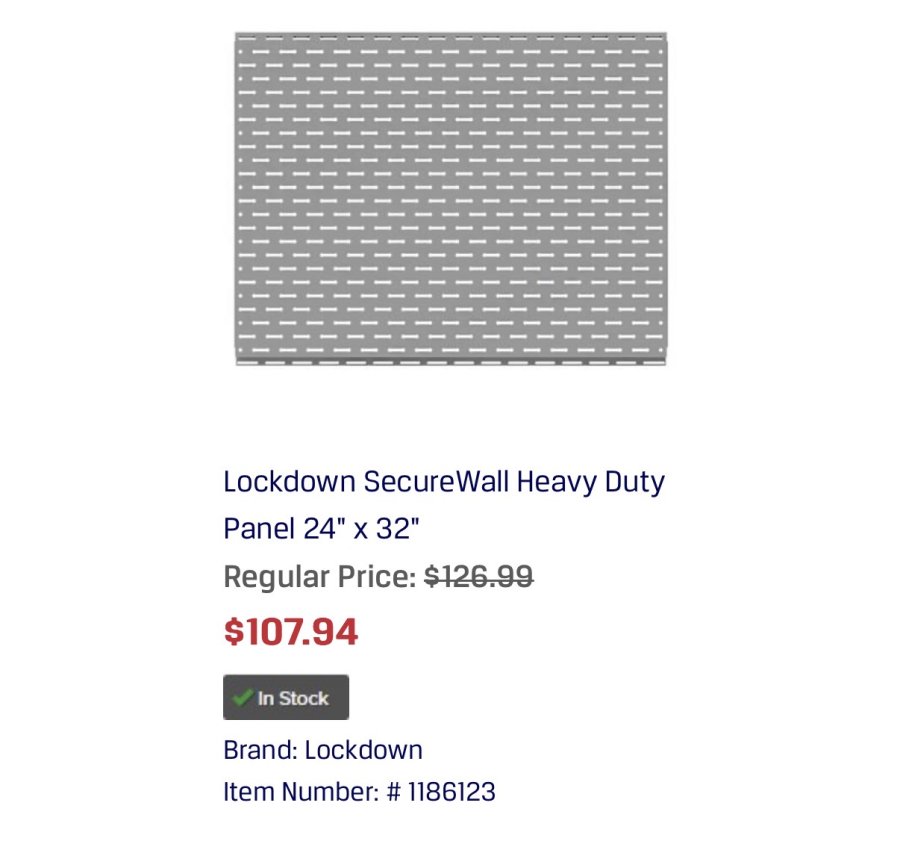Image resolution: width=900 pixels, height=847 pixels.
Task: Click the Brand: label text
Action: (260, 750)
